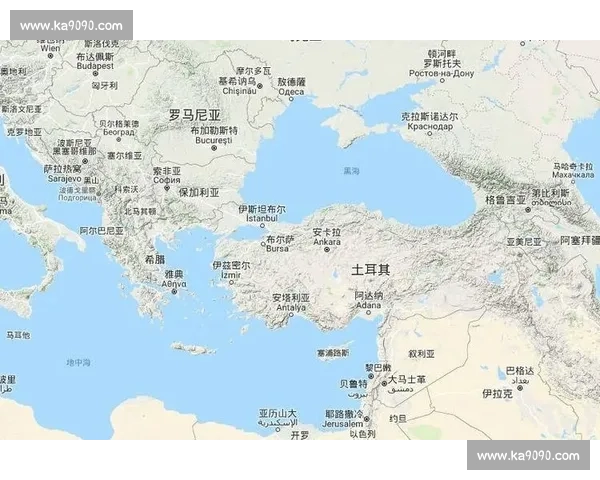Click the İstanbul city label

[x=262, y=218]
